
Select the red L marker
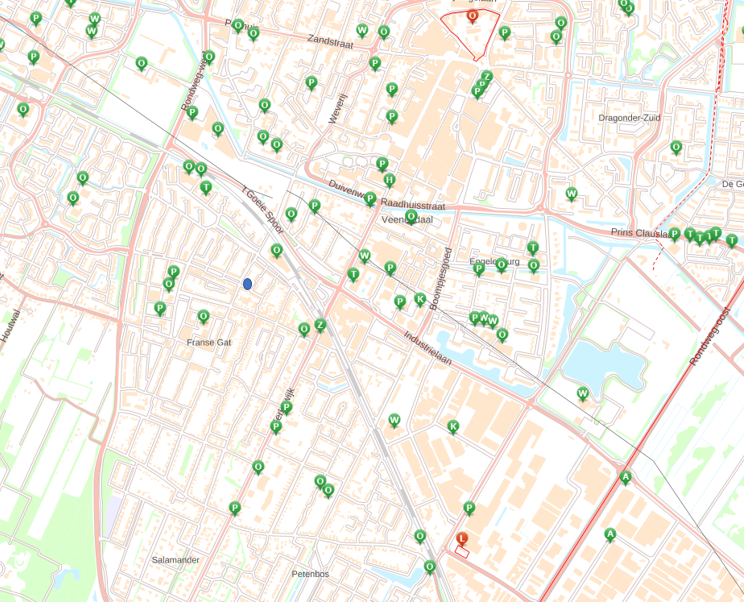tap(462, 538)
